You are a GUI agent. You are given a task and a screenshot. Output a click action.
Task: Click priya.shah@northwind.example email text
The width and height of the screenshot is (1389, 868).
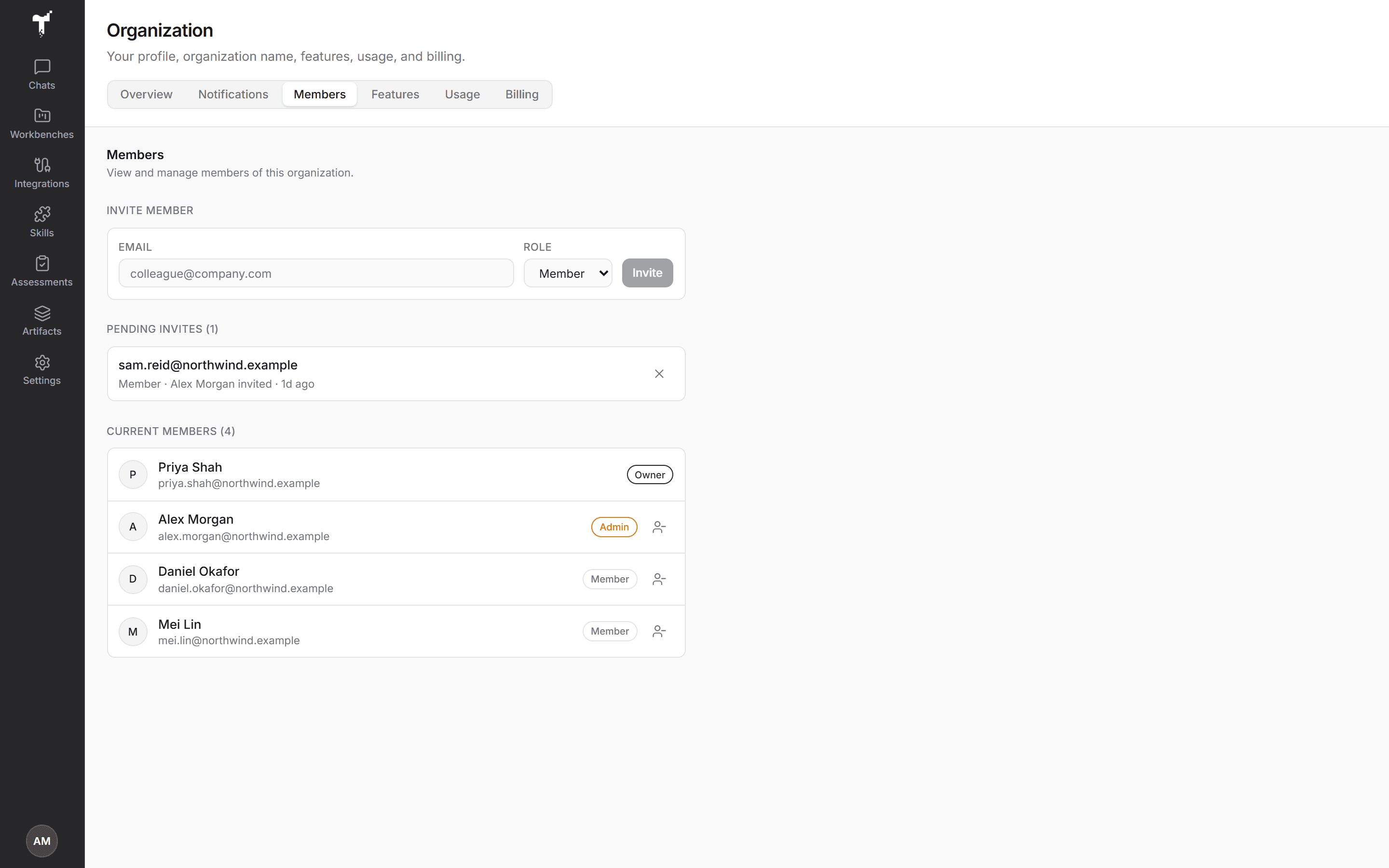[x=239, y=483]
